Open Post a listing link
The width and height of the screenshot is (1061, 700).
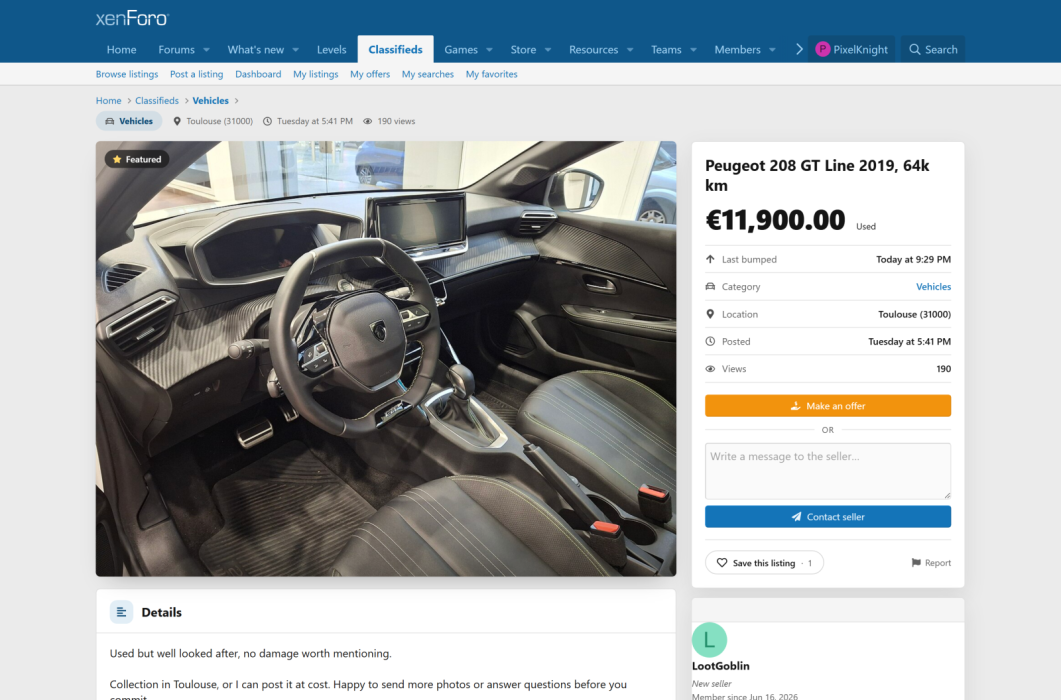pos(196,74)
